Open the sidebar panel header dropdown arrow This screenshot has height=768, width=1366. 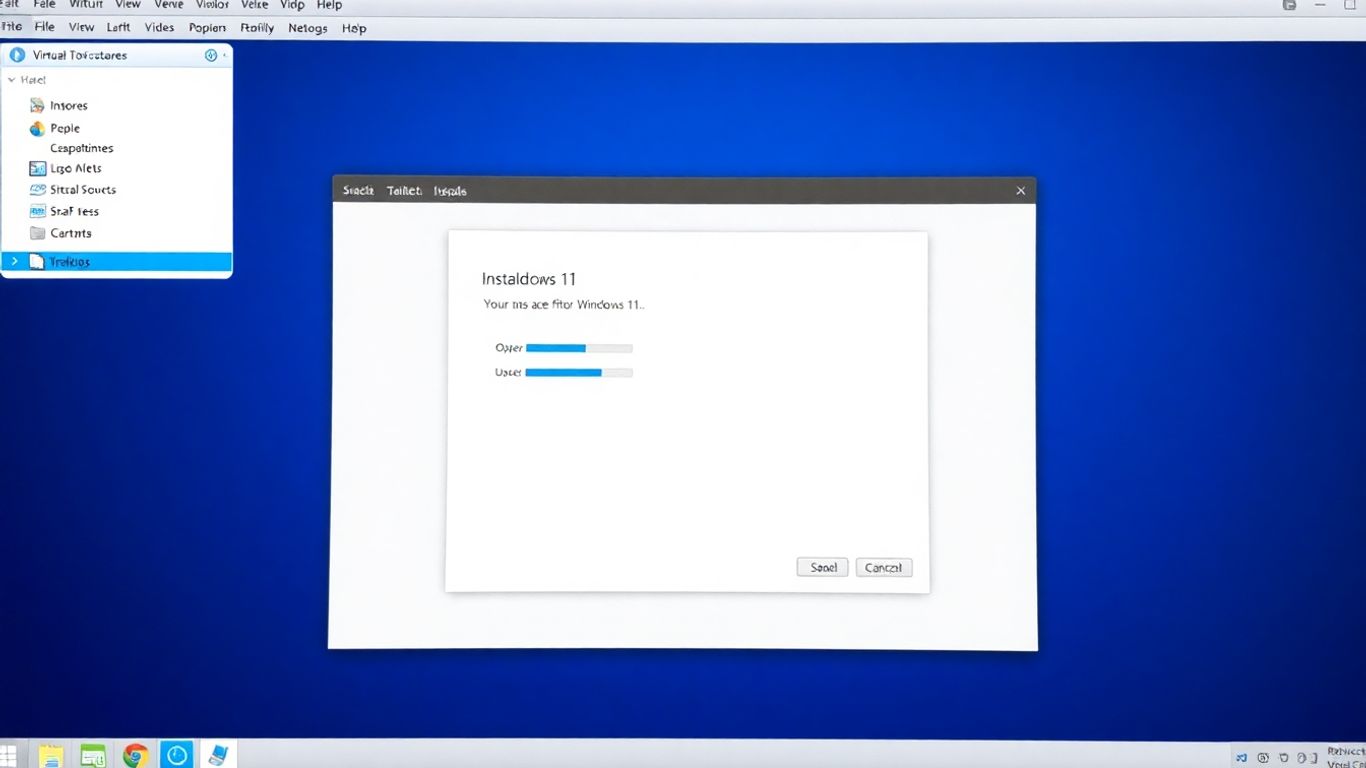click(x=225, y=55)
